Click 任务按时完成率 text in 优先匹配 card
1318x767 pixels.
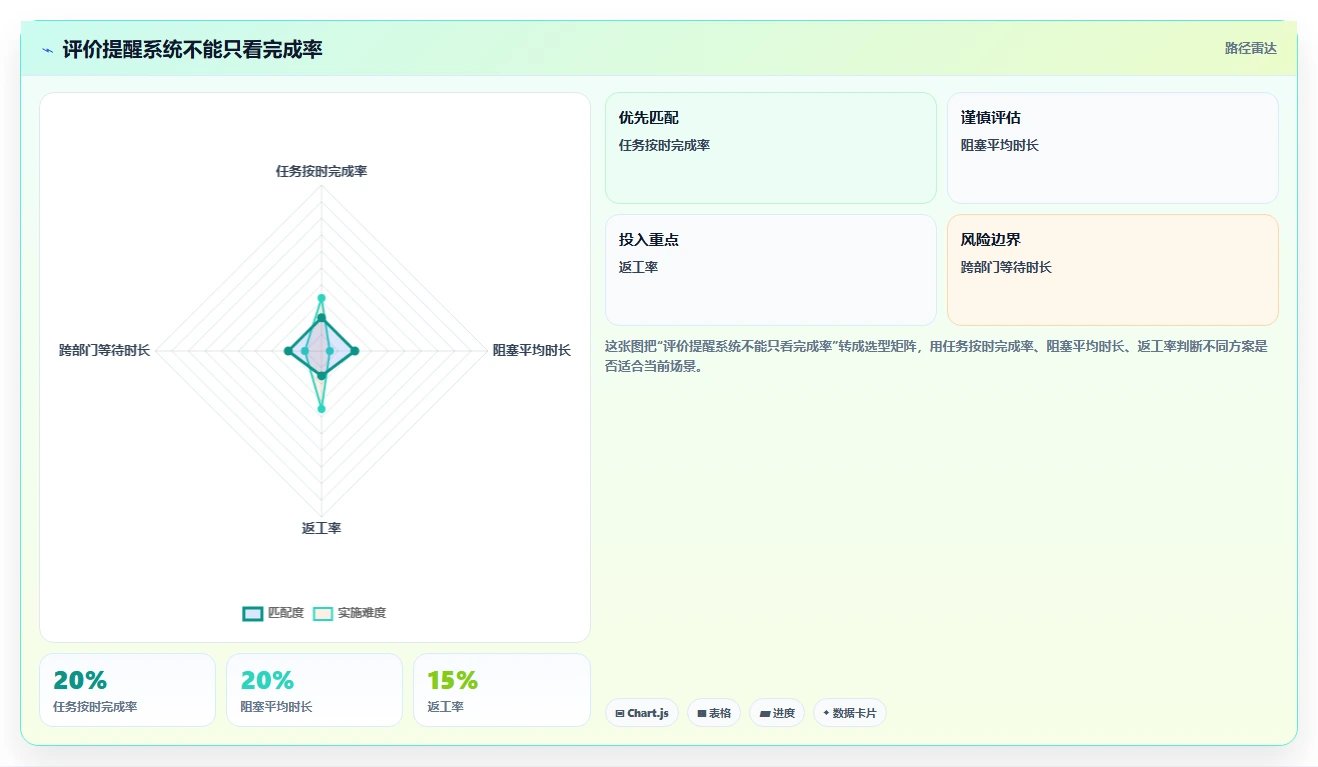pyautogui.click(x=664, y=145)
